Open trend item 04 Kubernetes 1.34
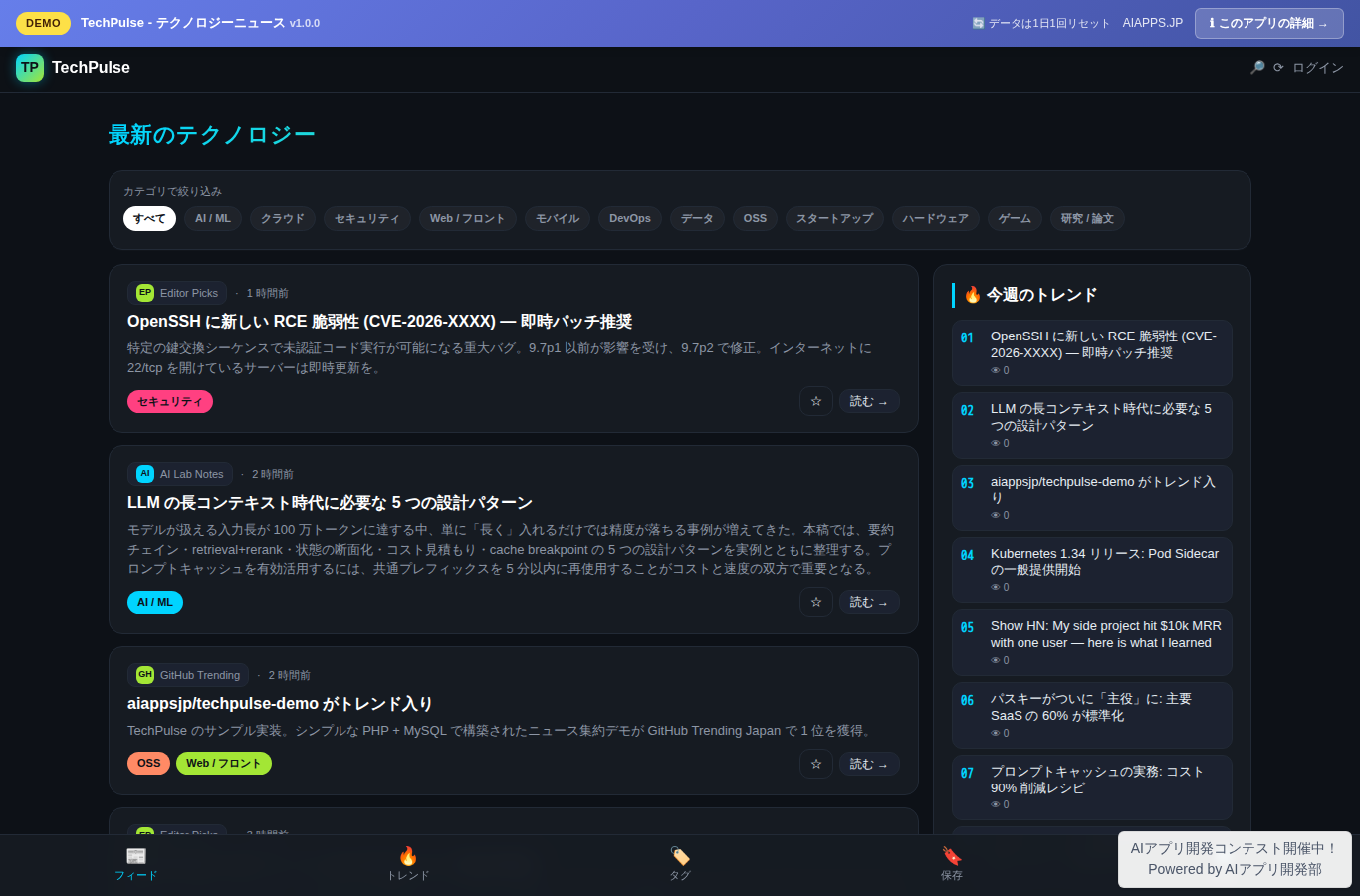1360x896 pixels. (1092, 569)
